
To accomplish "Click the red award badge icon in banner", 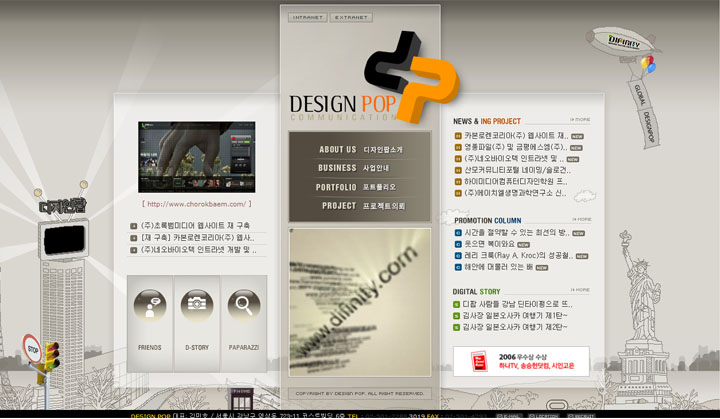I will (479, 361).
